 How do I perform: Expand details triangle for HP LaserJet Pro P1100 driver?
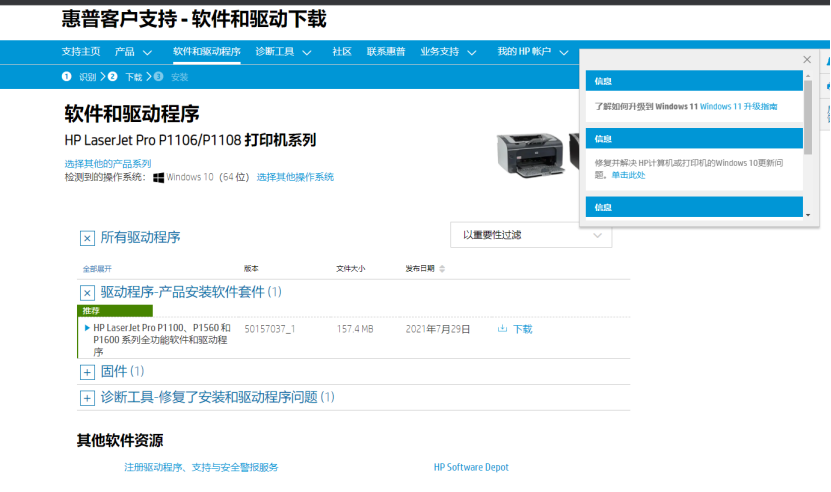coord(87,328)
